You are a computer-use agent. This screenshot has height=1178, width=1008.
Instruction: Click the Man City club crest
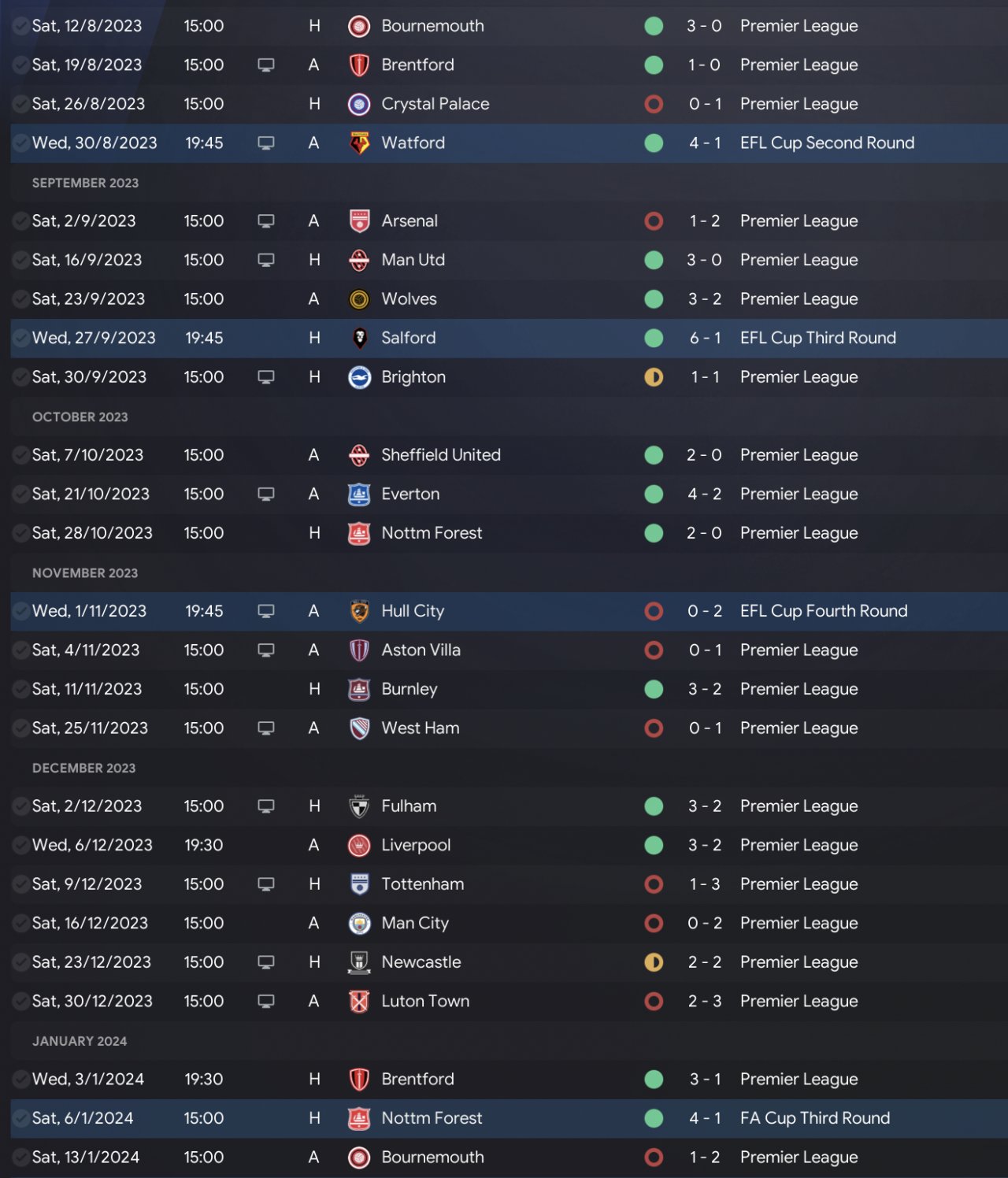359,924
